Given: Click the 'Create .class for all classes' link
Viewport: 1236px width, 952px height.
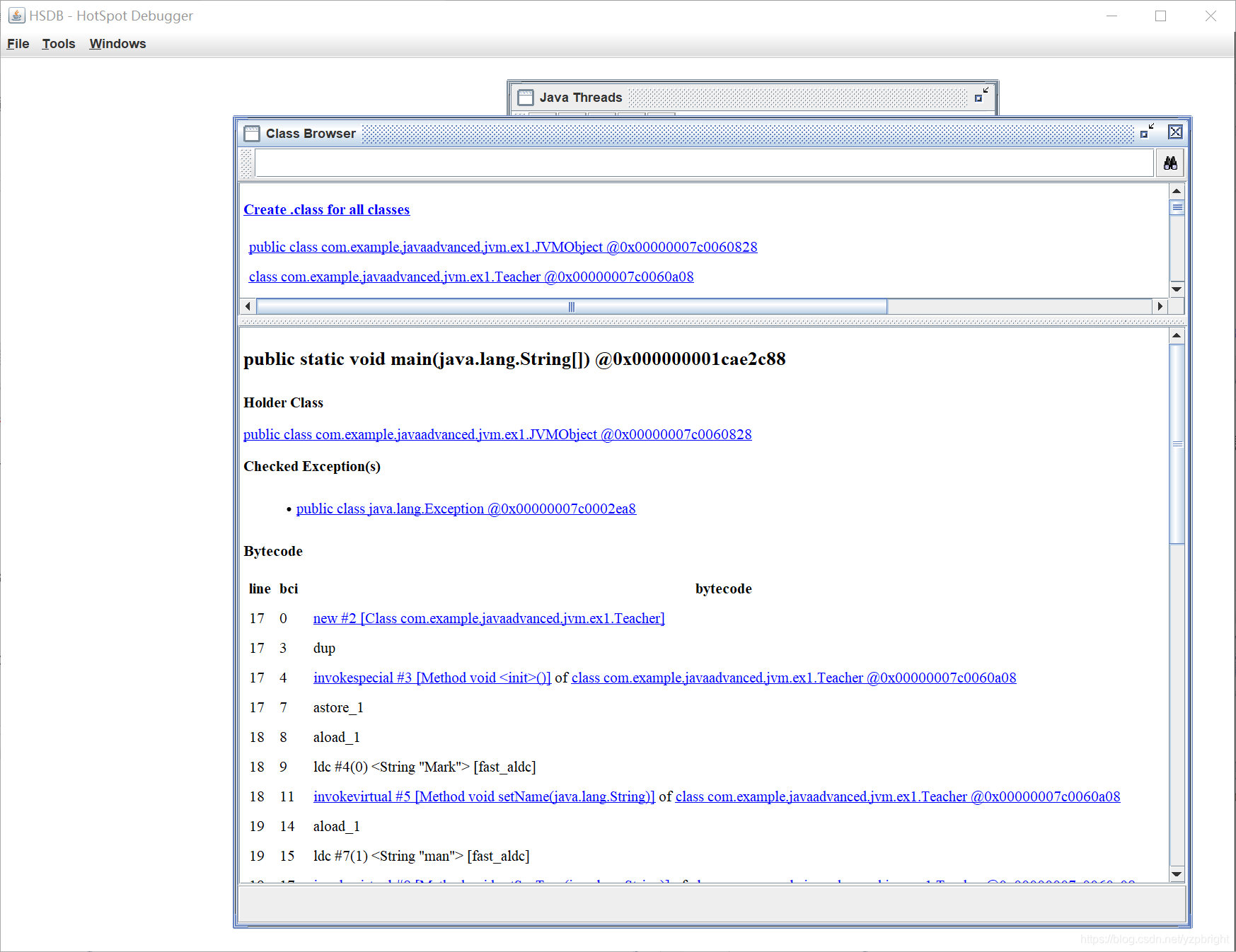Looking at the screenshot, I should (327, 210).
